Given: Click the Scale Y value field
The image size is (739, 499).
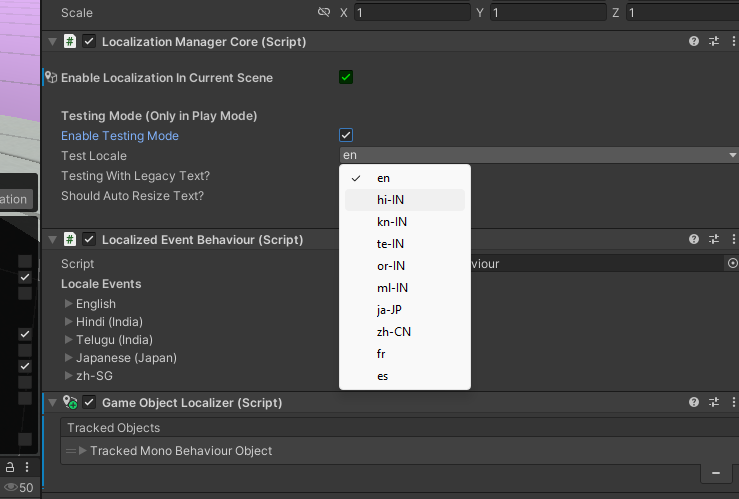Looking at the screenshot, I should [548, 12].
